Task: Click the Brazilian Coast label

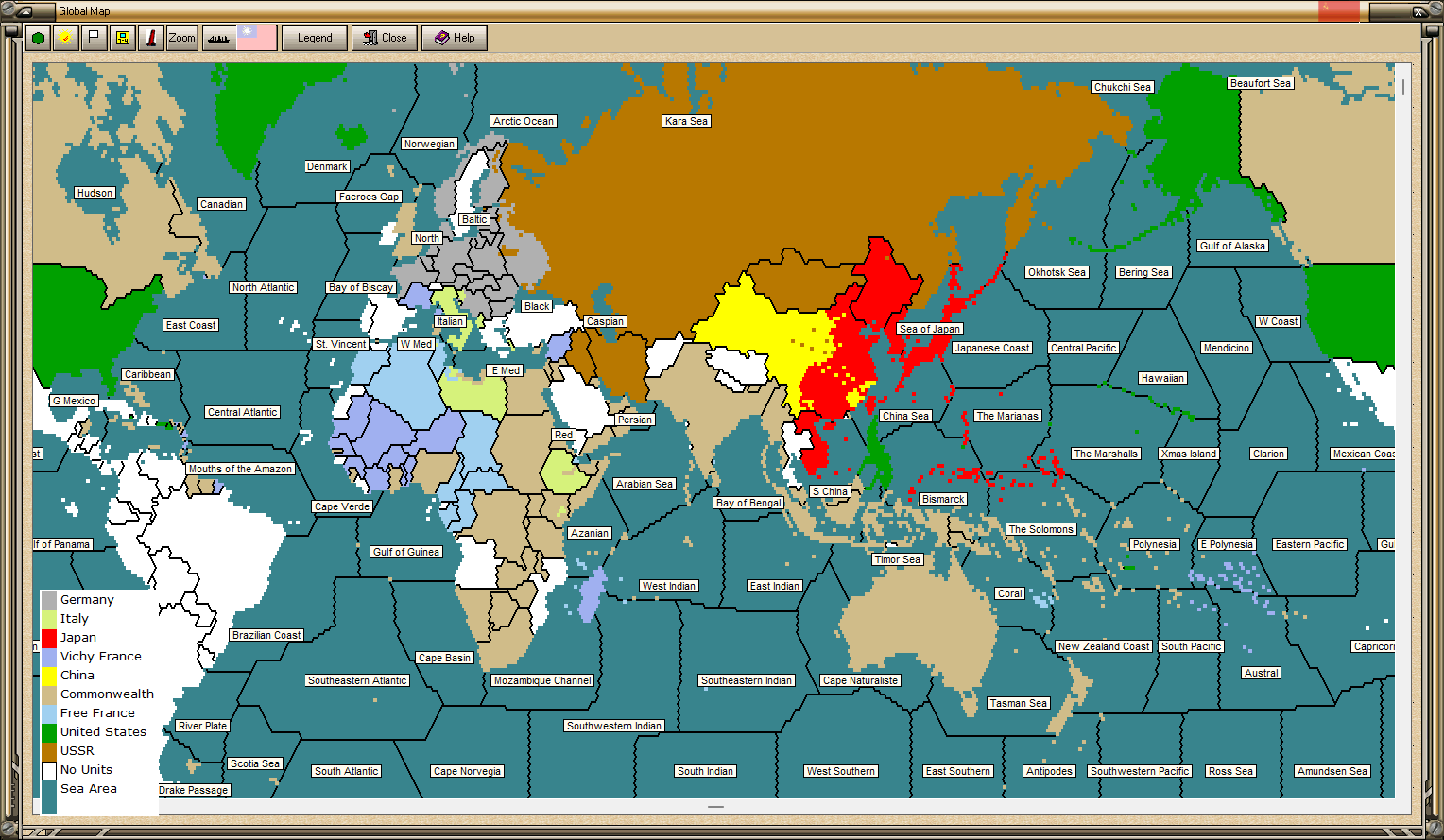Action: point(266,635)
